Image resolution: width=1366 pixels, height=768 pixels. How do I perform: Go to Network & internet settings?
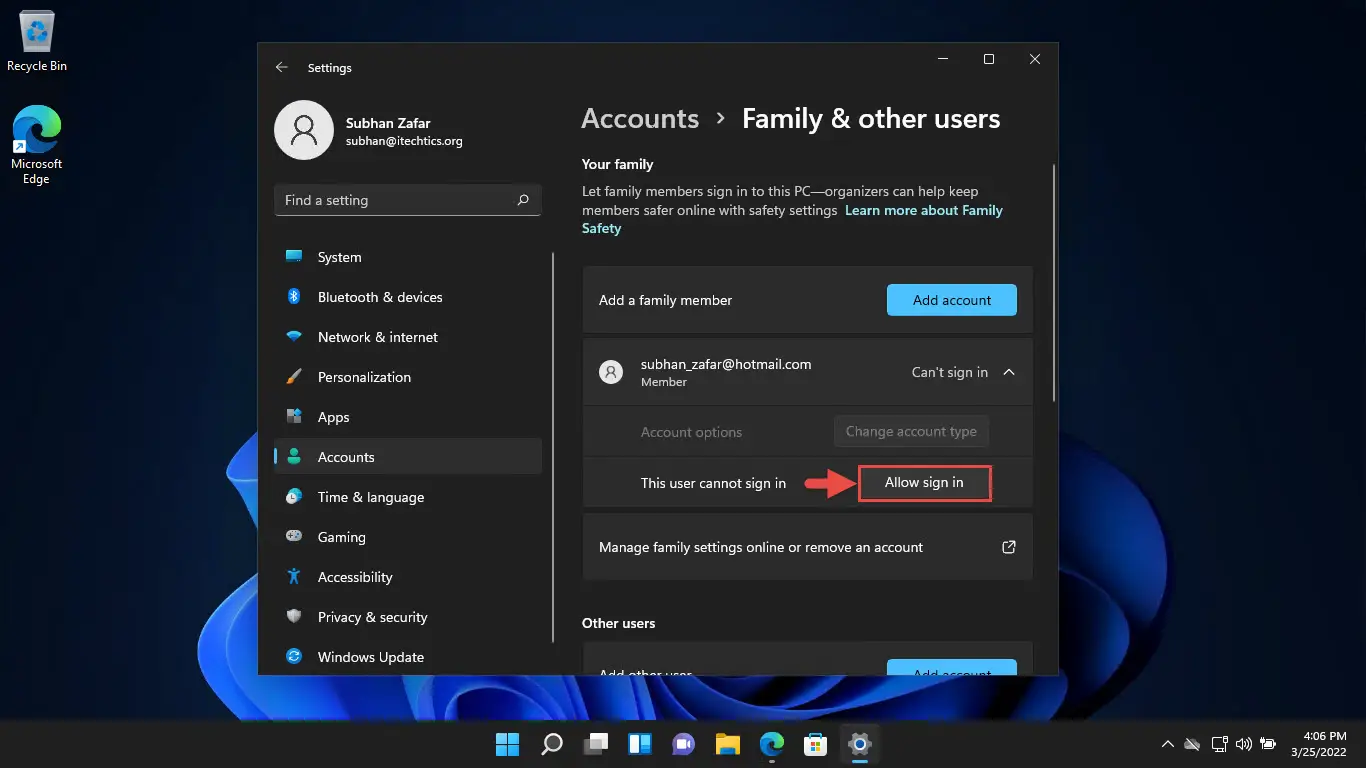[x=408, y=337]
